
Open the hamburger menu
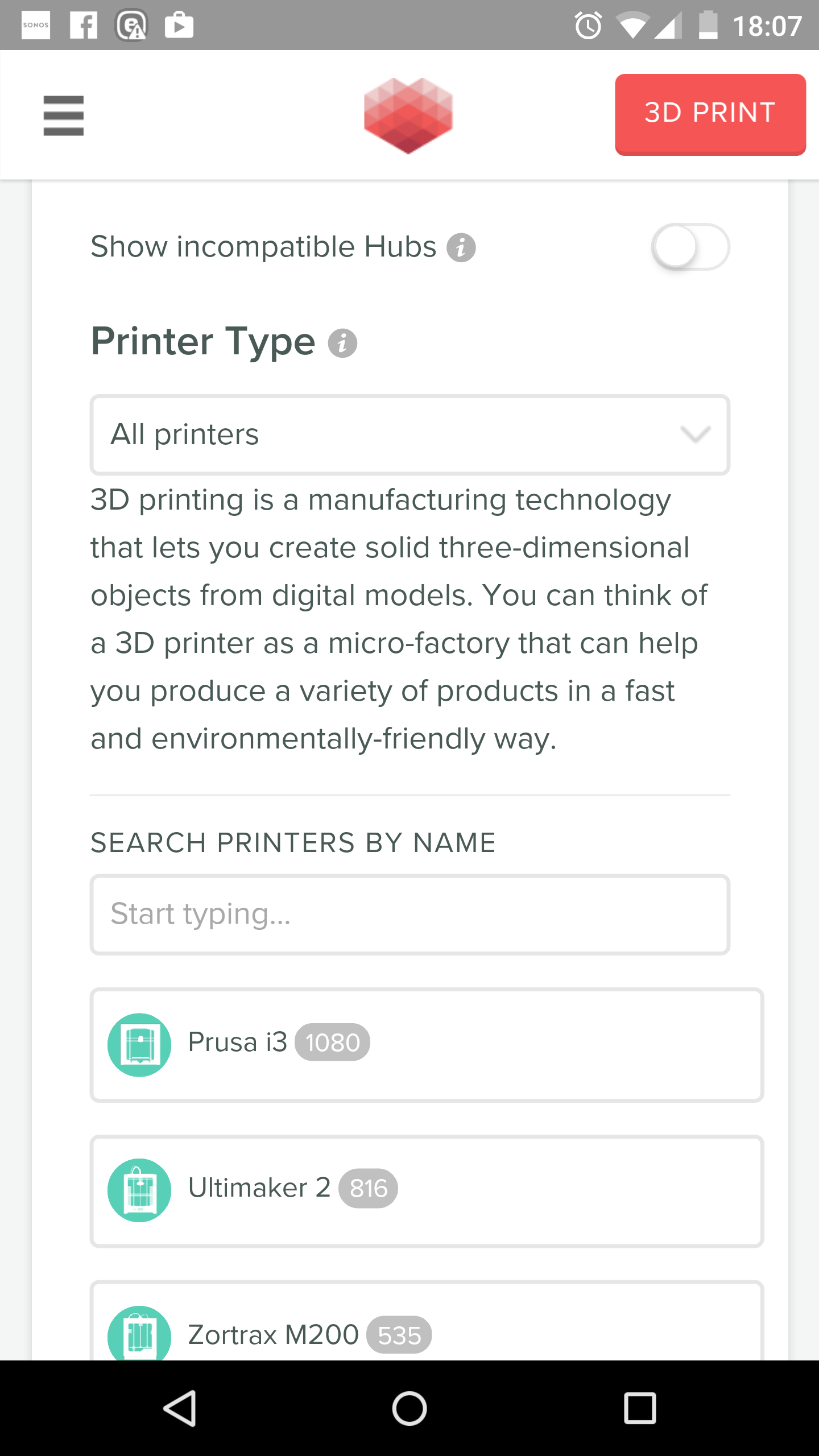64,115
